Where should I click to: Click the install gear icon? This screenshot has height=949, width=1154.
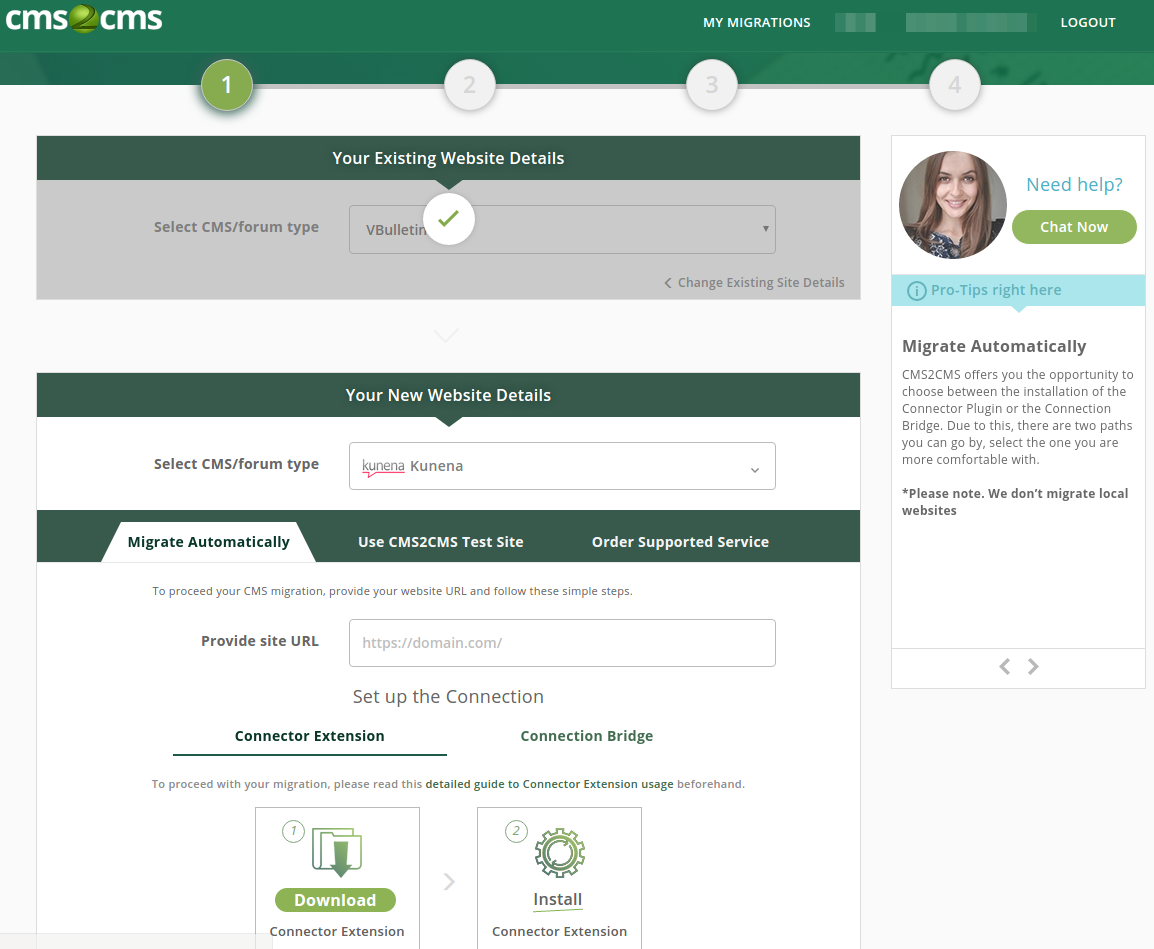pyautogui.click(x=559, y=853)
